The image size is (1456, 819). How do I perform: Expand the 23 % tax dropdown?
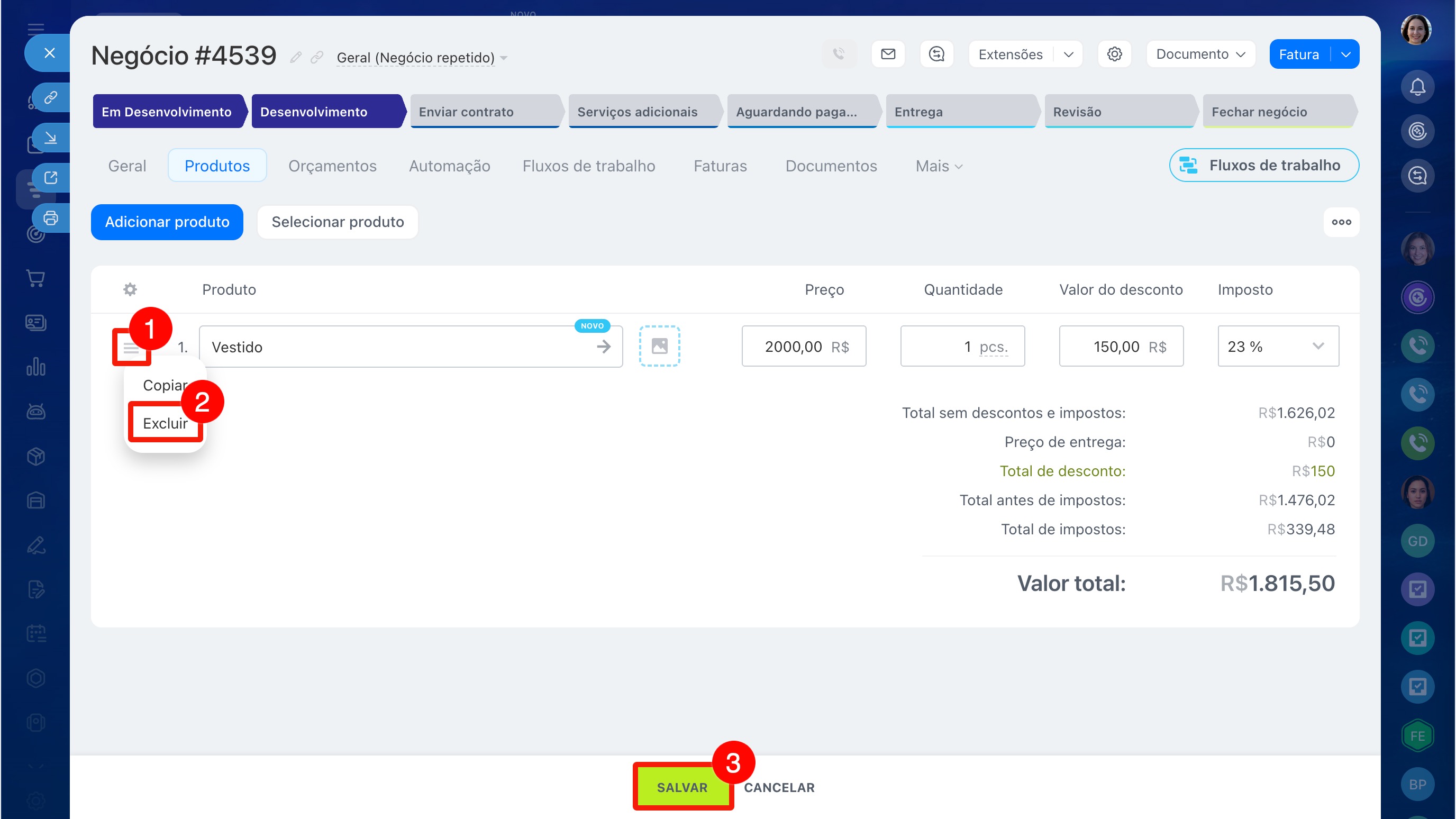pos(1317,346)
